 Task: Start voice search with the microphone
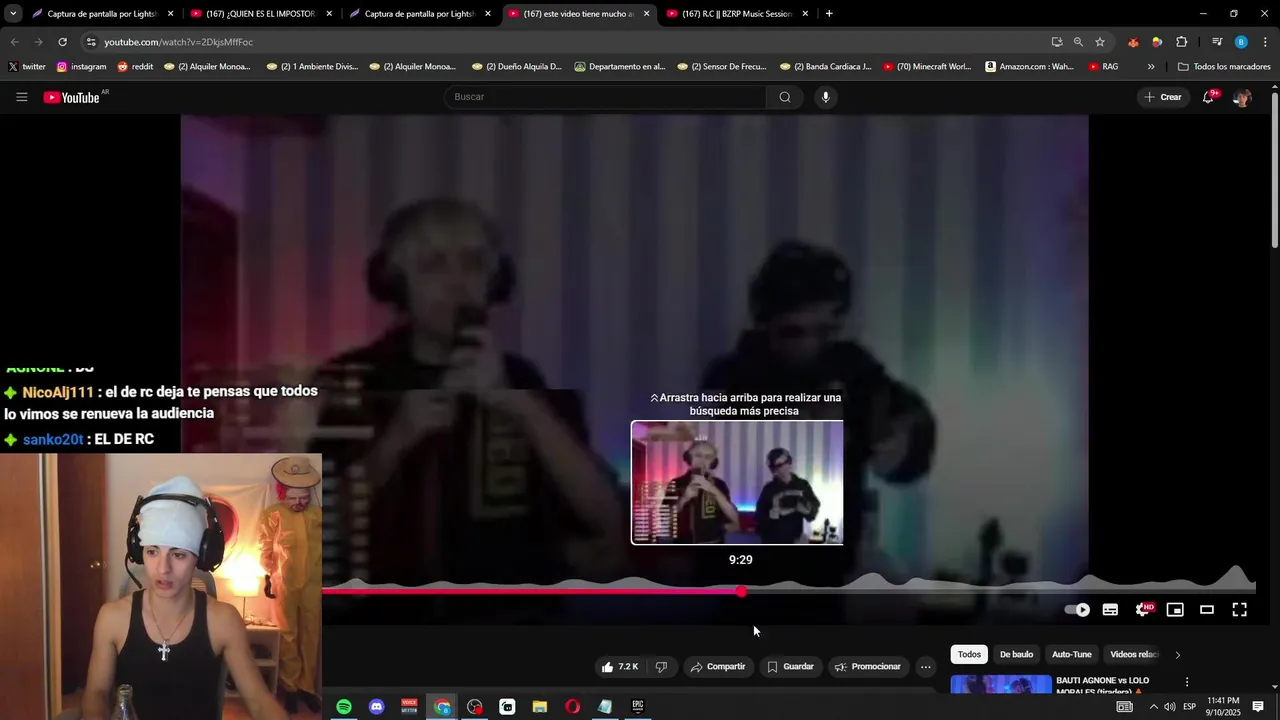click(x=825, y=97)
